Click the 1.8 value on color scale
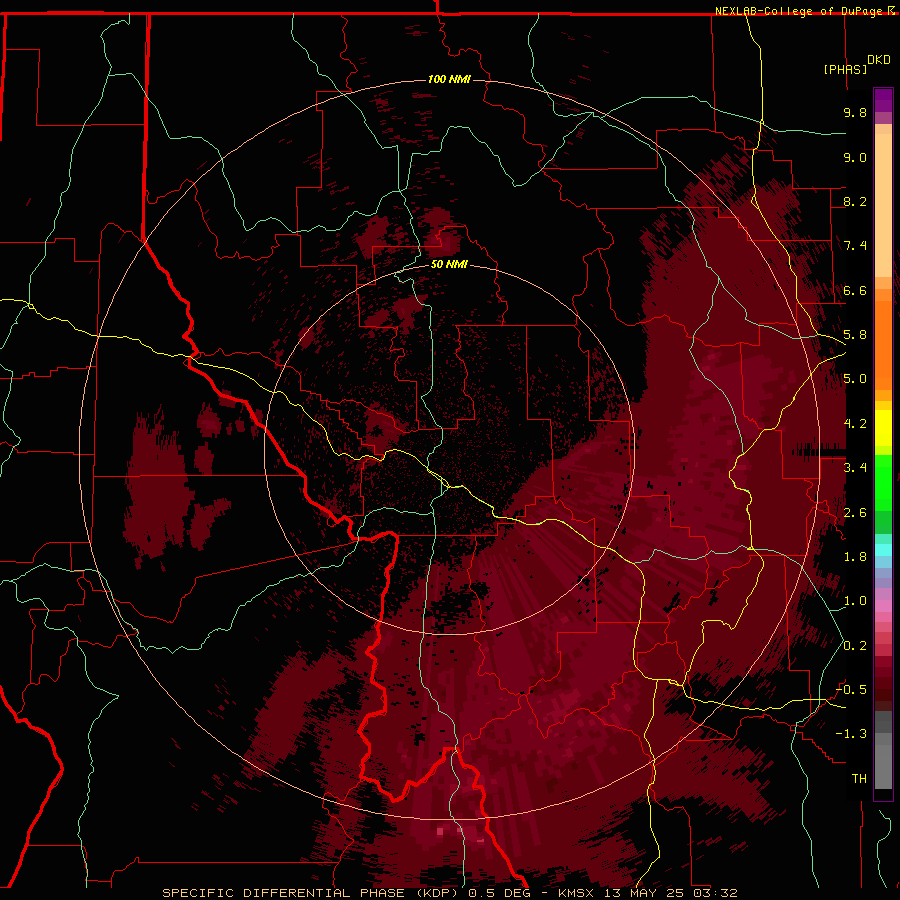The width and height of the screenshot is (900, 900). click(855, 557)
